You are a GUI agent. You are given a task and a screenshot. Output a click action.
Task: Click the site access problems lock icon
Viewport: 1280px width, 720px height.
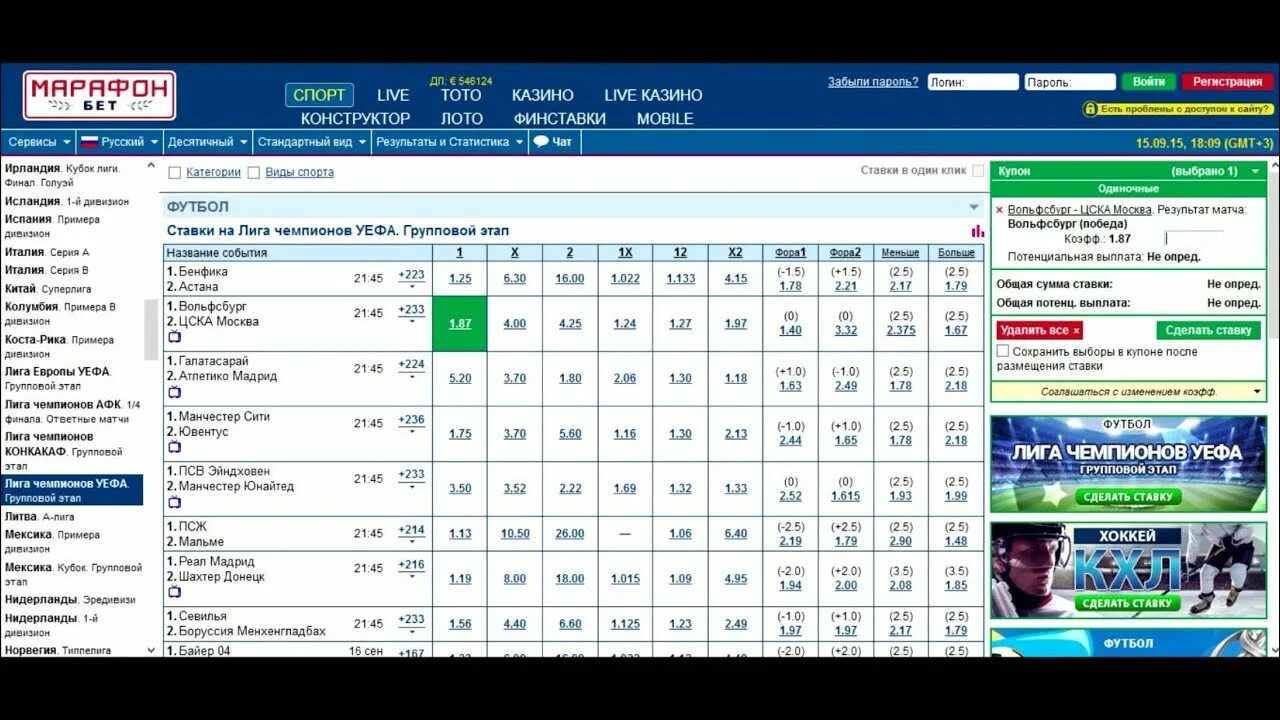1089,109
